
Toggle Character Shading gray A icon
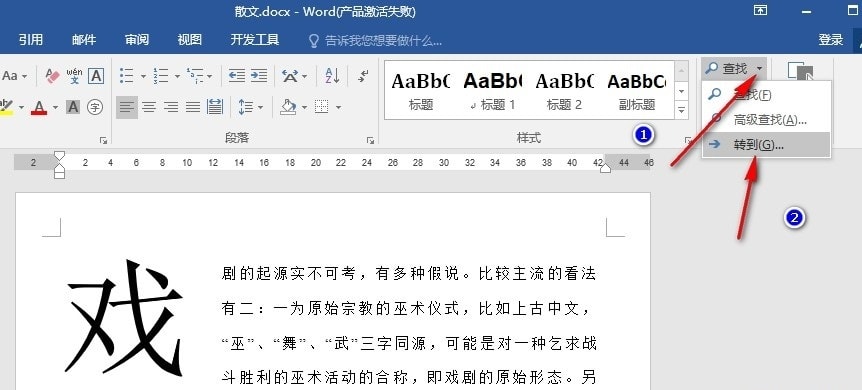(73, 107)
